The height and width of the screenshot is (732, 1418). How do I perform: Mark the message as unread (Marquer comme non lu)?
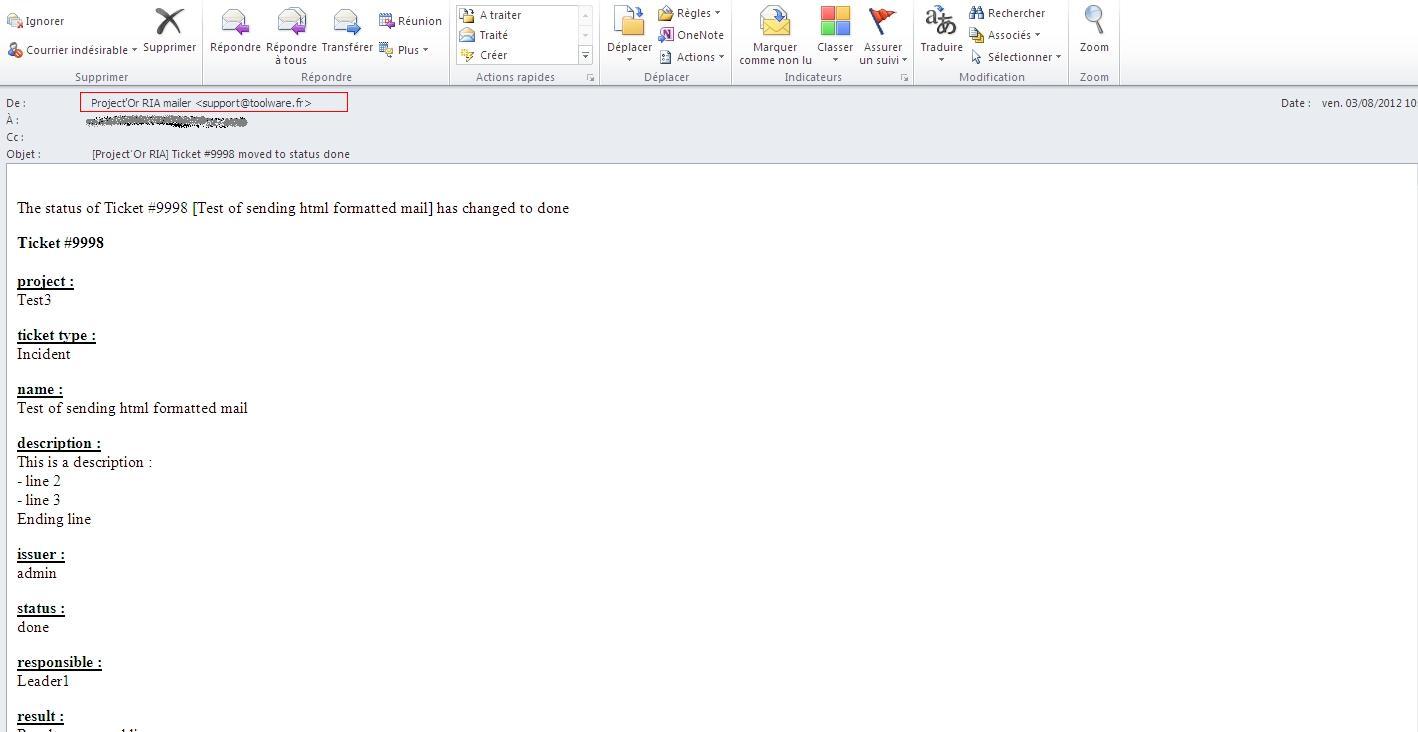coord(775,36)
